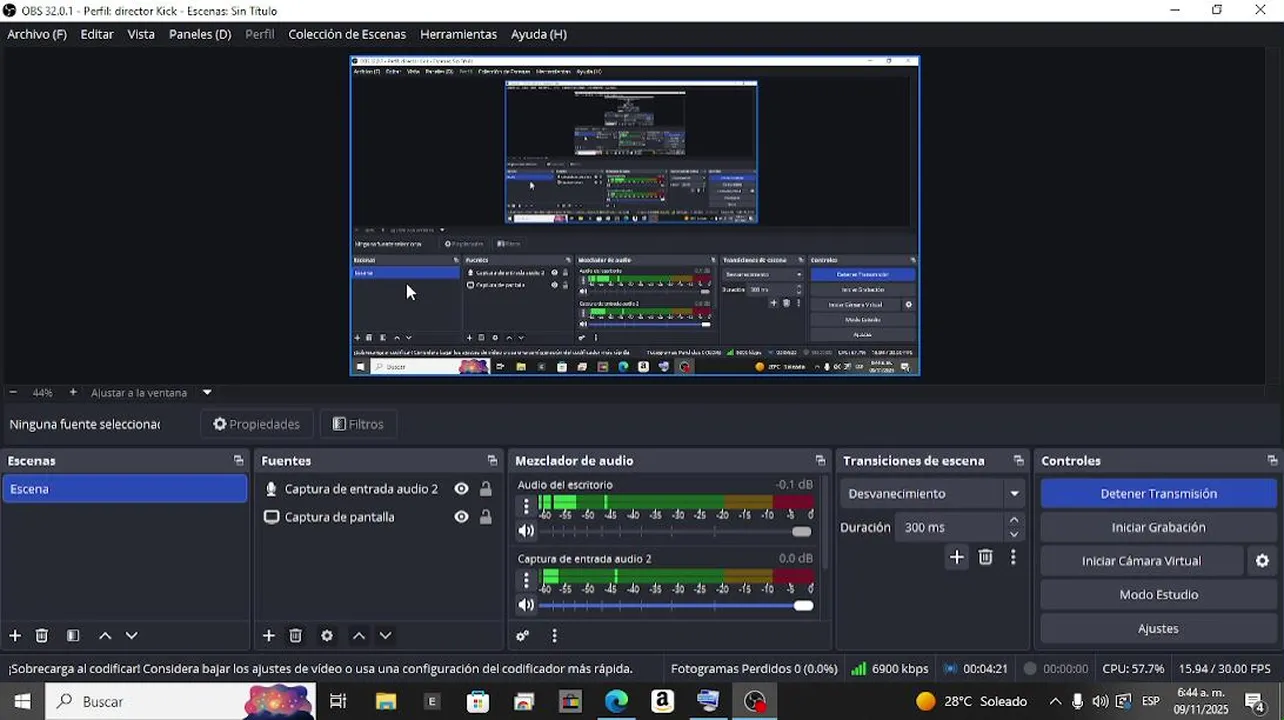Move source down arrow in Fuentes panel
This screenshot has height=720, width=1284.
click(385, 636)
